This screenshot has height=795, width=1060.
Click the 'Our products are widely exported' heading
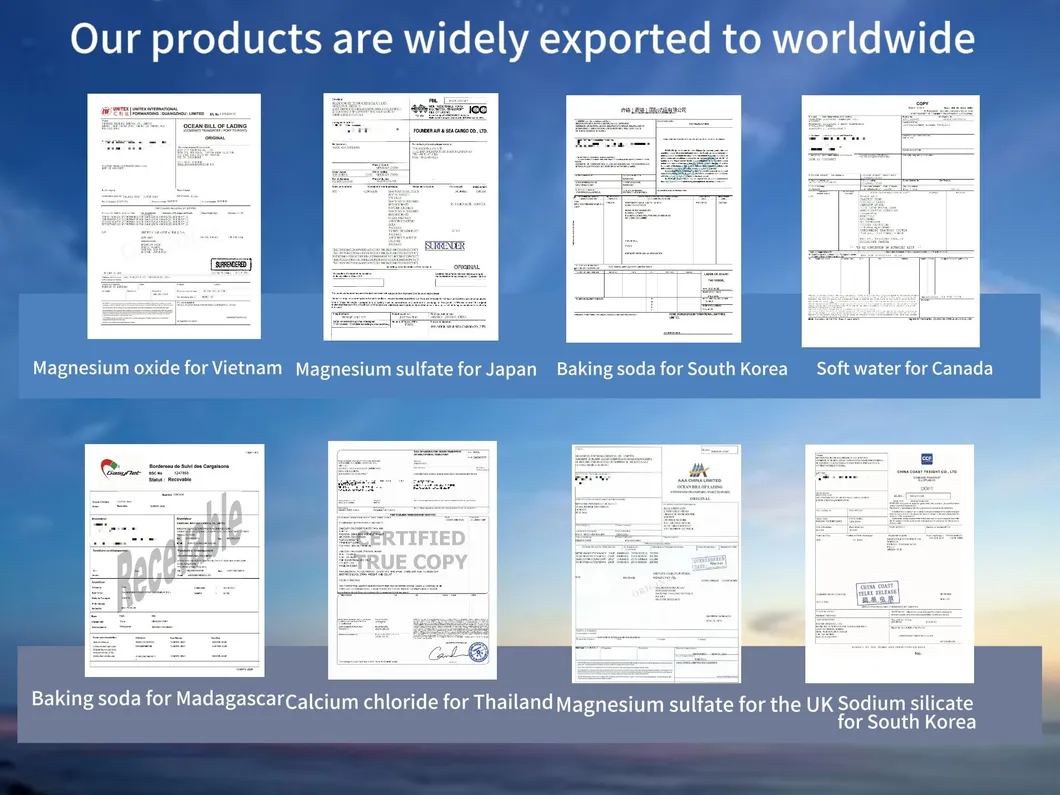pyautogui.click(x=523, y=39)
